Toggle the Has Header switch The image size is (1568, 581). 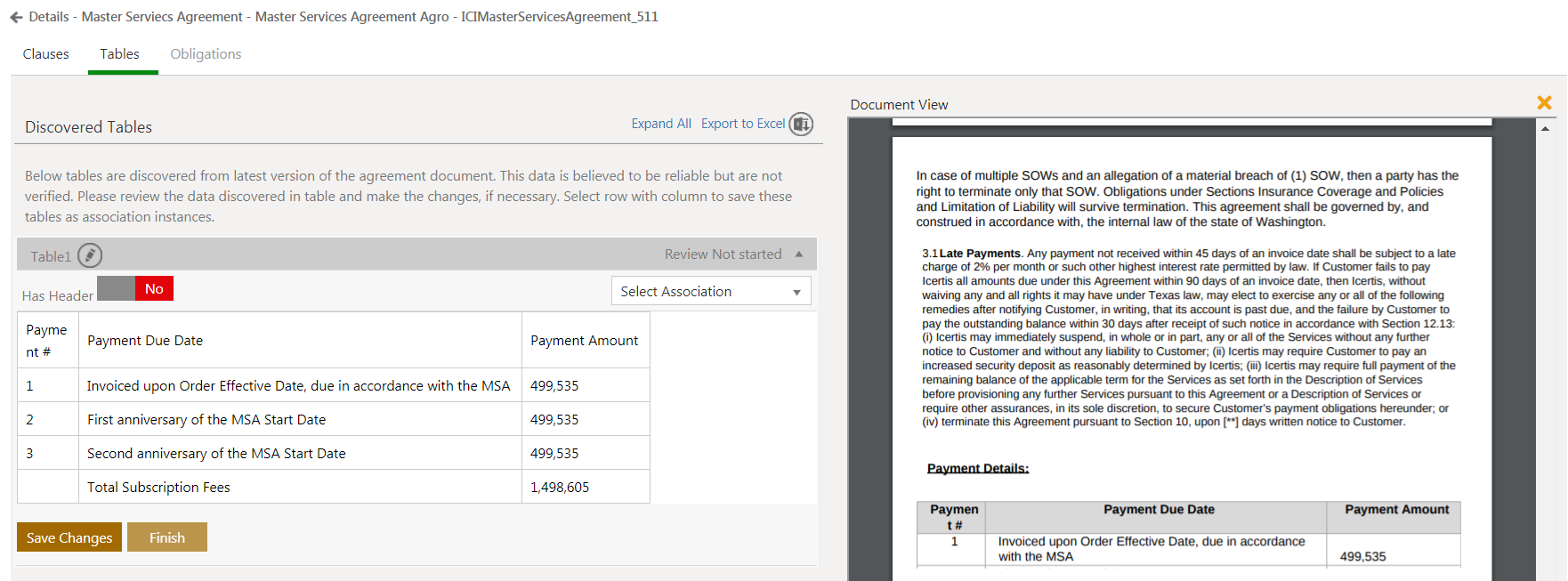tap(135, 288)
